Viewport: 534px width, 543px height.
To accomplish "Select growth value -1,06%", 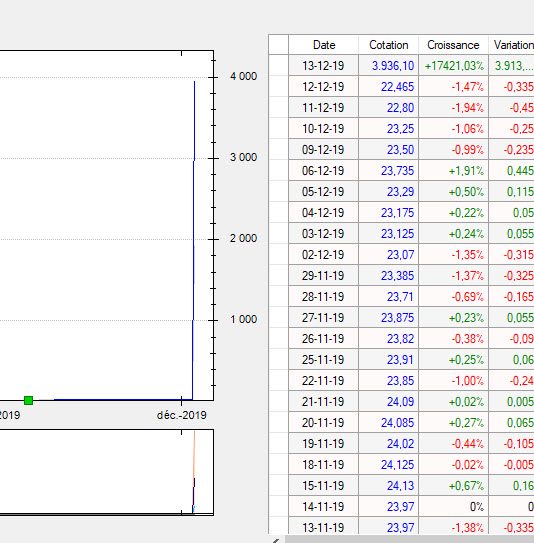I will point(453,128).
